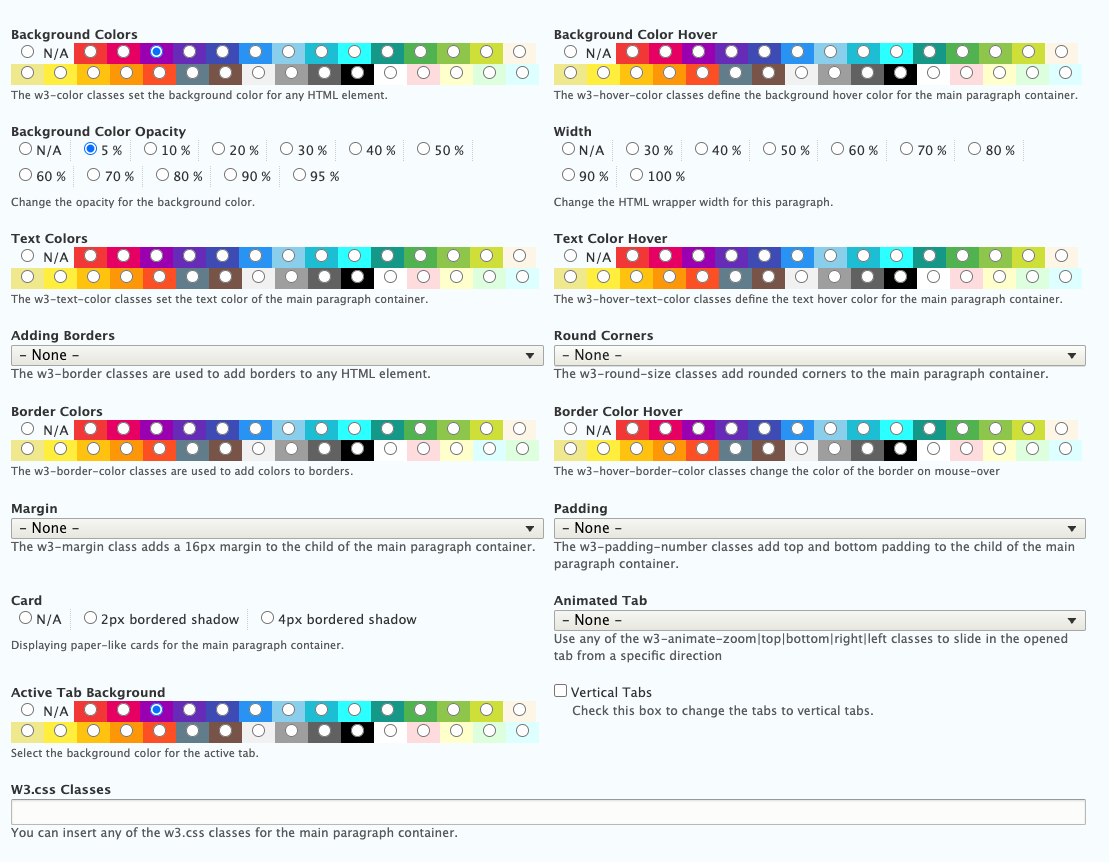Pick amber swatch in Border Color Hover

[x=637, y=448]
